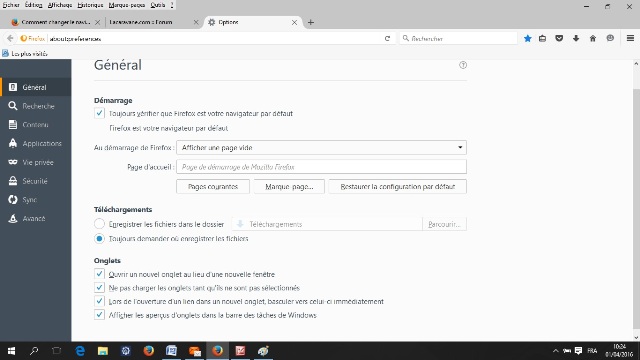
Task: Click the Téléchargements folder field
Action: 327,224
